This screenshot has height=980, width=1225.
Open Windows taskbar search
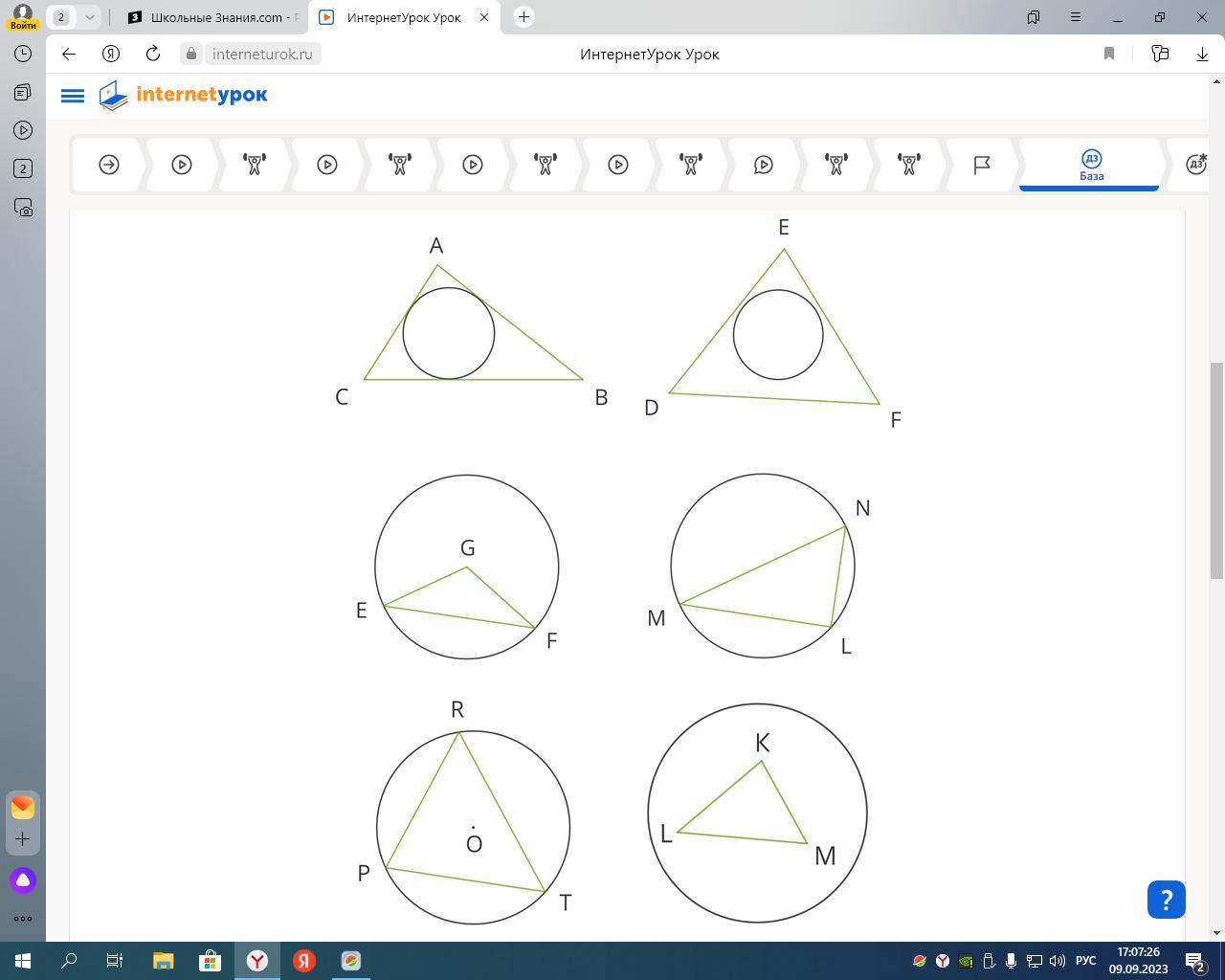[69, 961]
